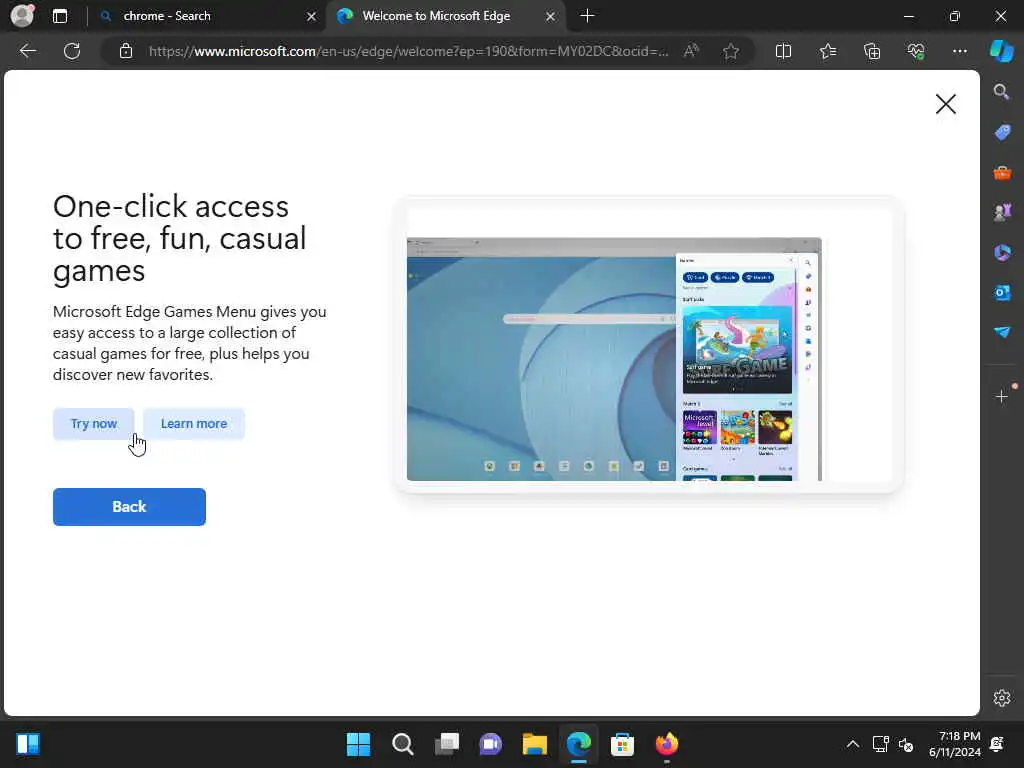Open Settings and more ellipsis menu

coord(959,51)
